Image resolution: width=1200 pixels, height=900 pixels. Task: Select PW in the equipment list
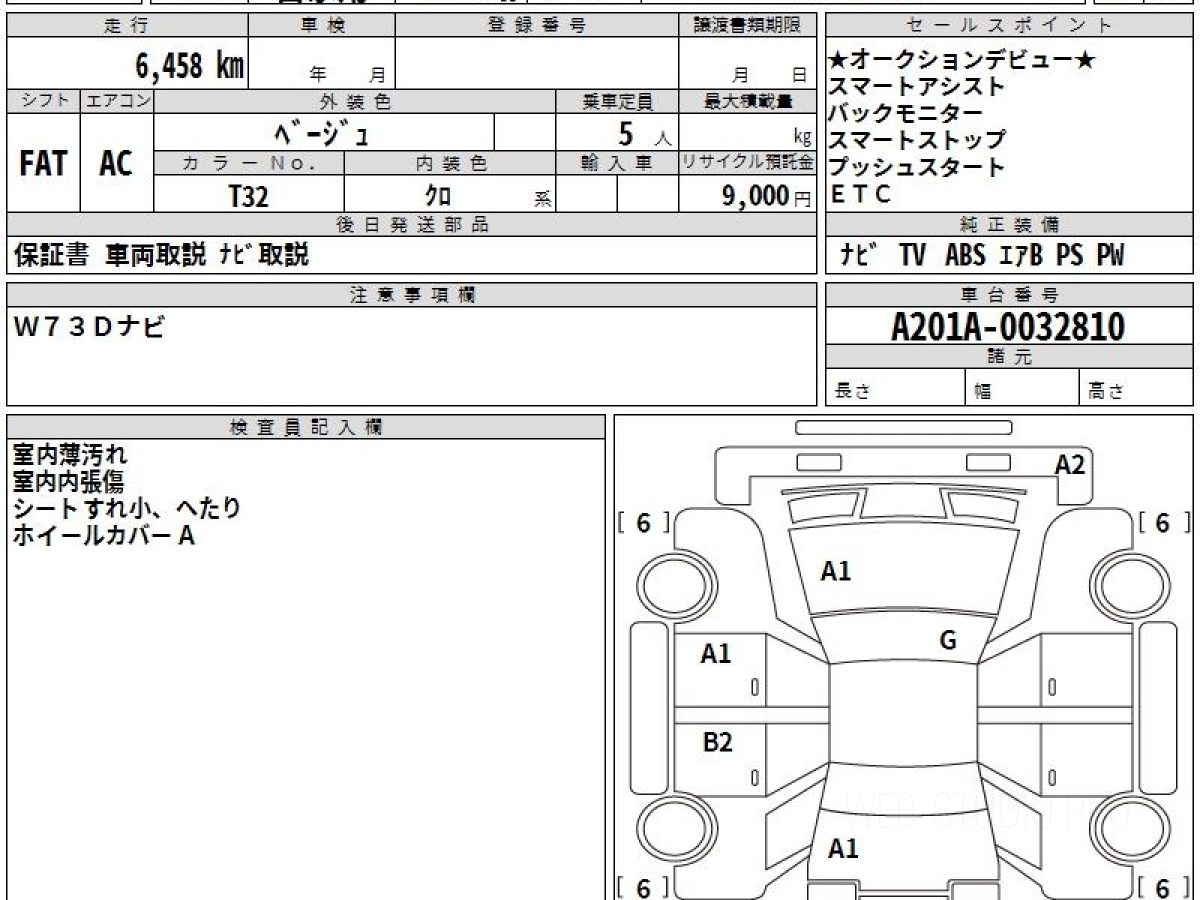[1109, 256]
